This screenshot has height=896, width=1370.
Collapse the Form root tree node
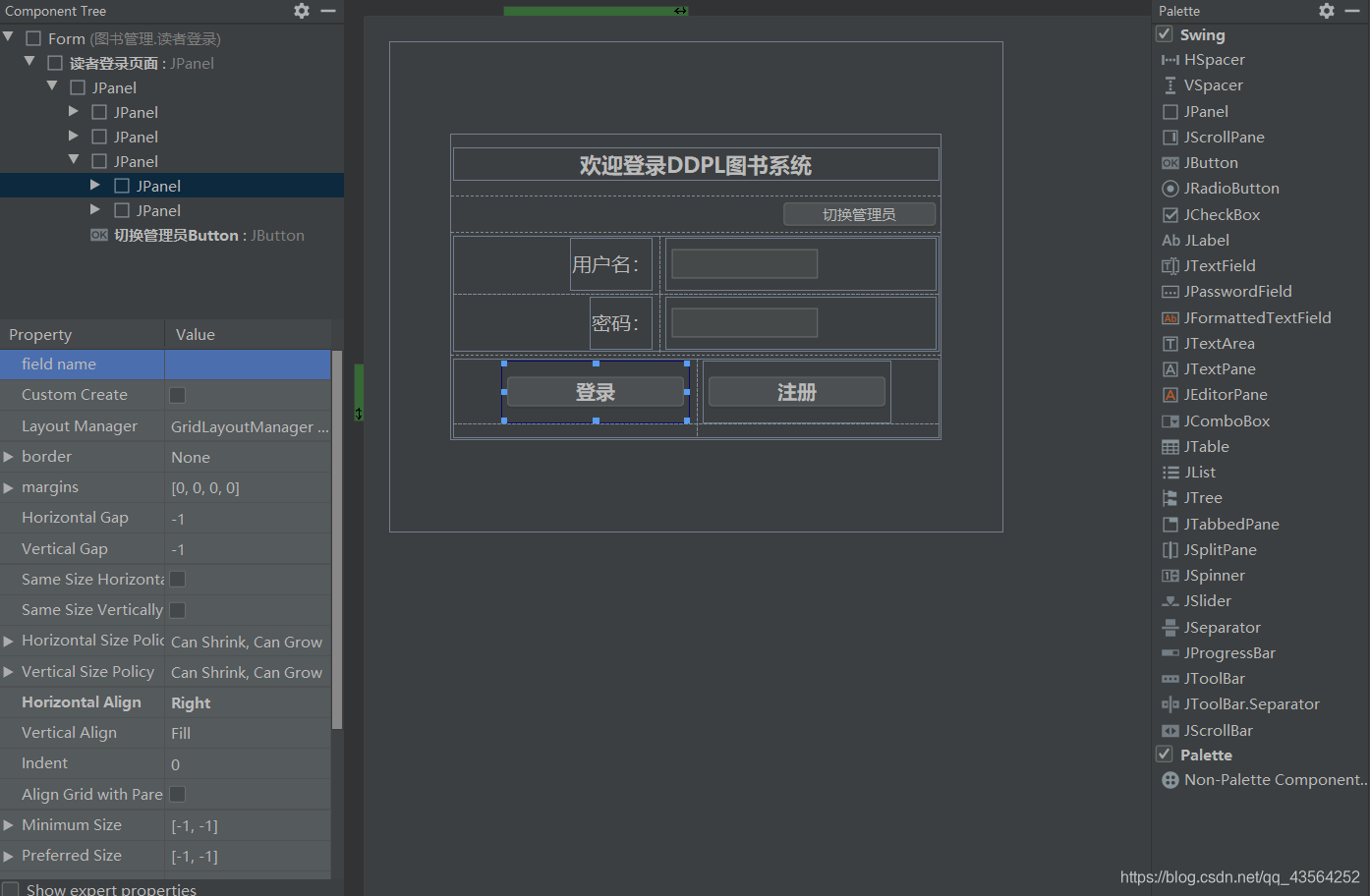tap(8, 37)
